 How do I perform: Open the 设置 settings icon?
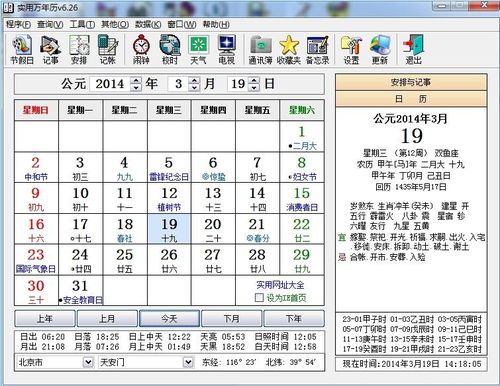point(351,49)
